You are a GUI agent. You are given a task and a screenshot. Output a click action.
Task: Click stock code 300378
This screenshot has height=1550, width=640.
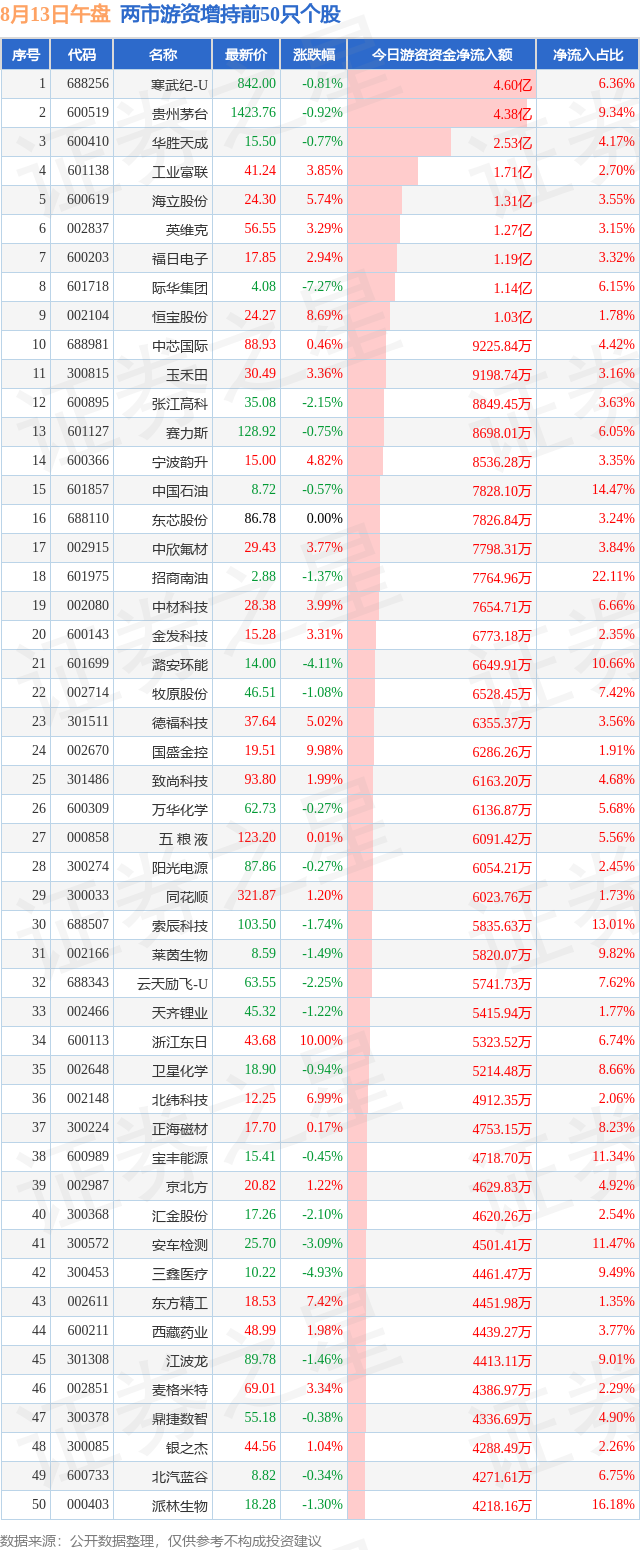click(89, 1418)
